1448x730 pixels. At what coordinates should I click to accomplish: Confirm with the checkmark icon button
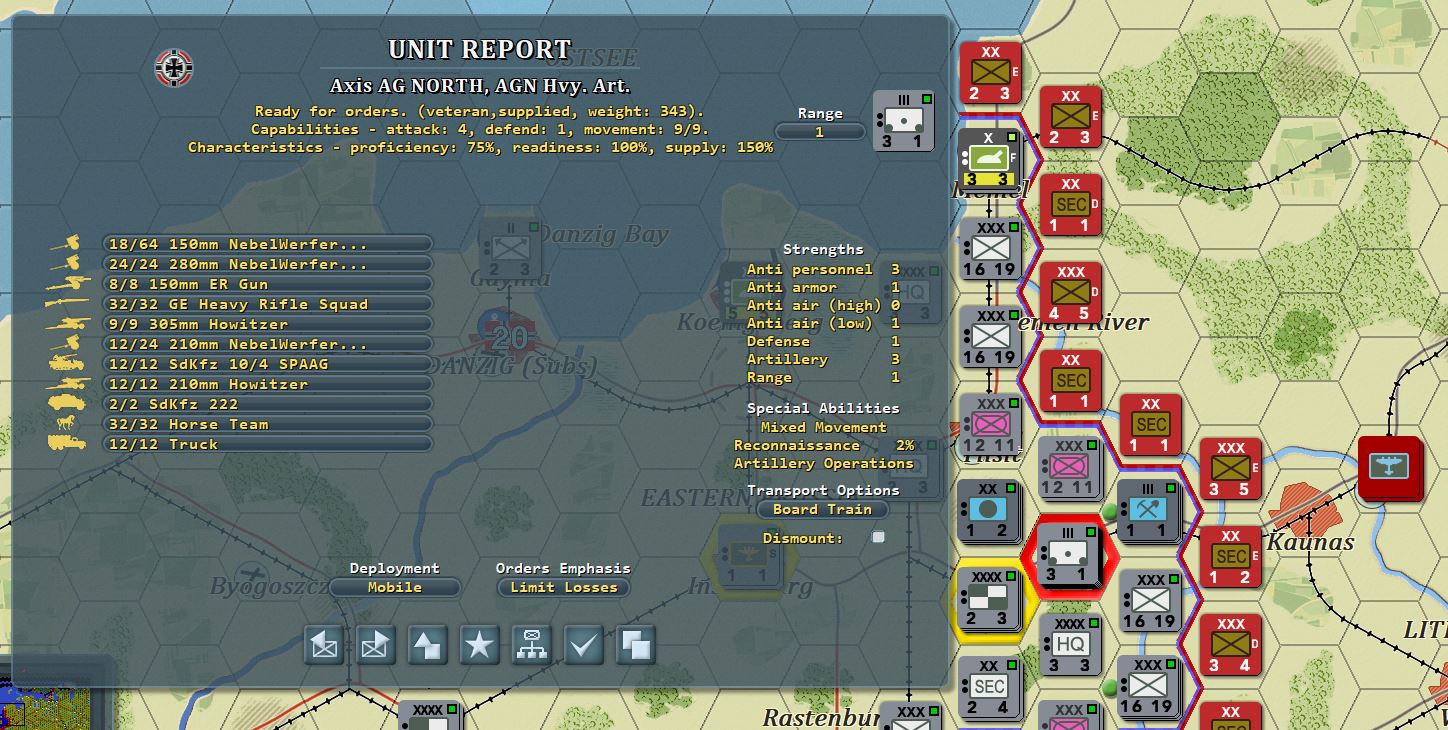point(584,645)
